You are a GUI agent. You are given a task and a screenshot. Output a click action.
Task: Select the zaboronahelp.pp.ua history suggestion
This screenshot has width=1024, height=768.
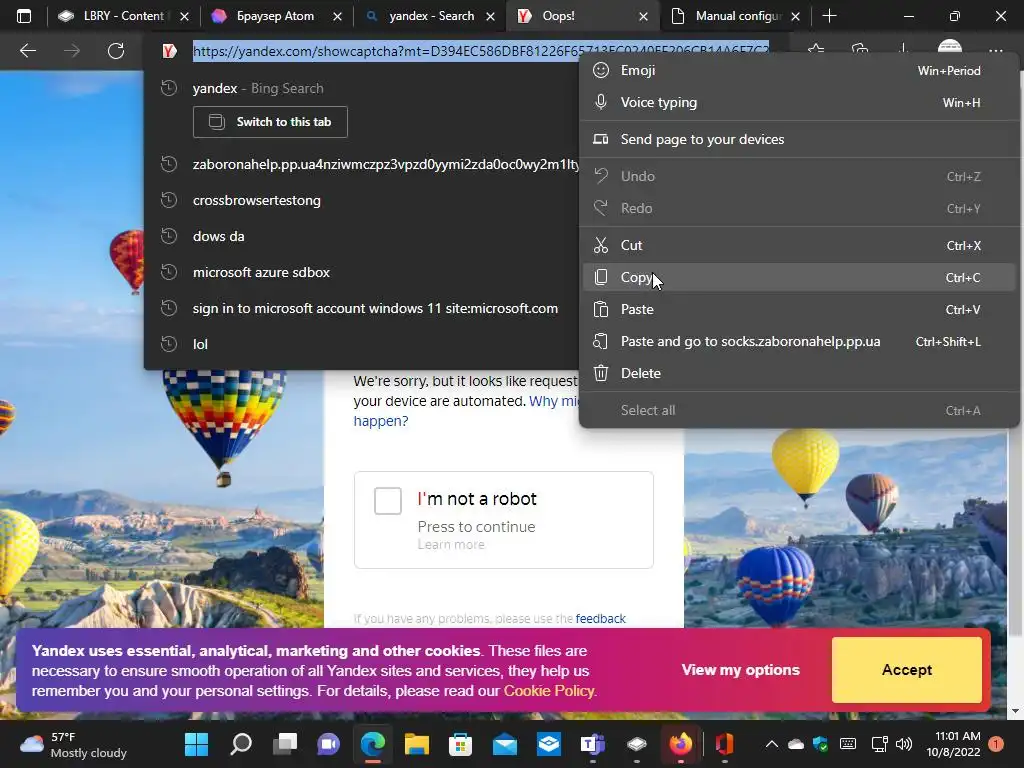[361, 164]
